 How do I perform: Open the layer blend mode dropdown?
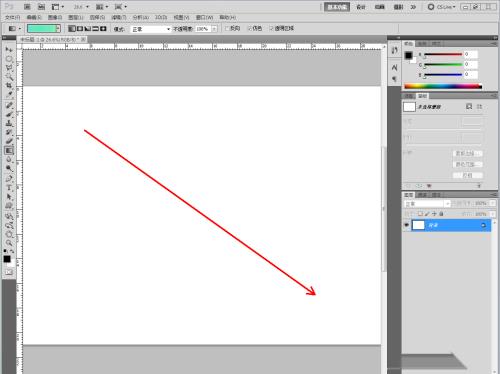point(427,203)
